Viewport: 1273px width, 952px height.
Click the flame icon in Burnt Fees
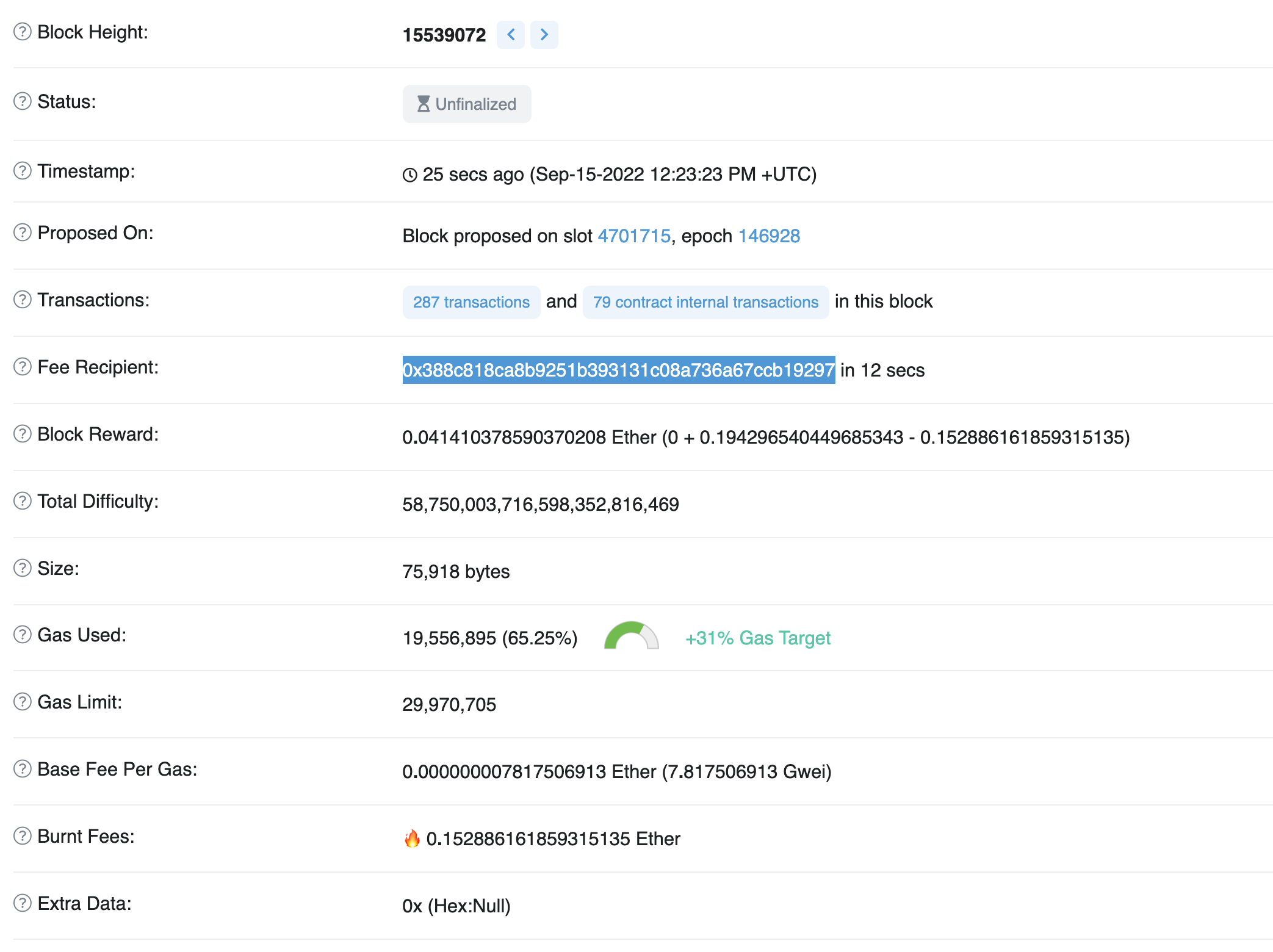413,838
